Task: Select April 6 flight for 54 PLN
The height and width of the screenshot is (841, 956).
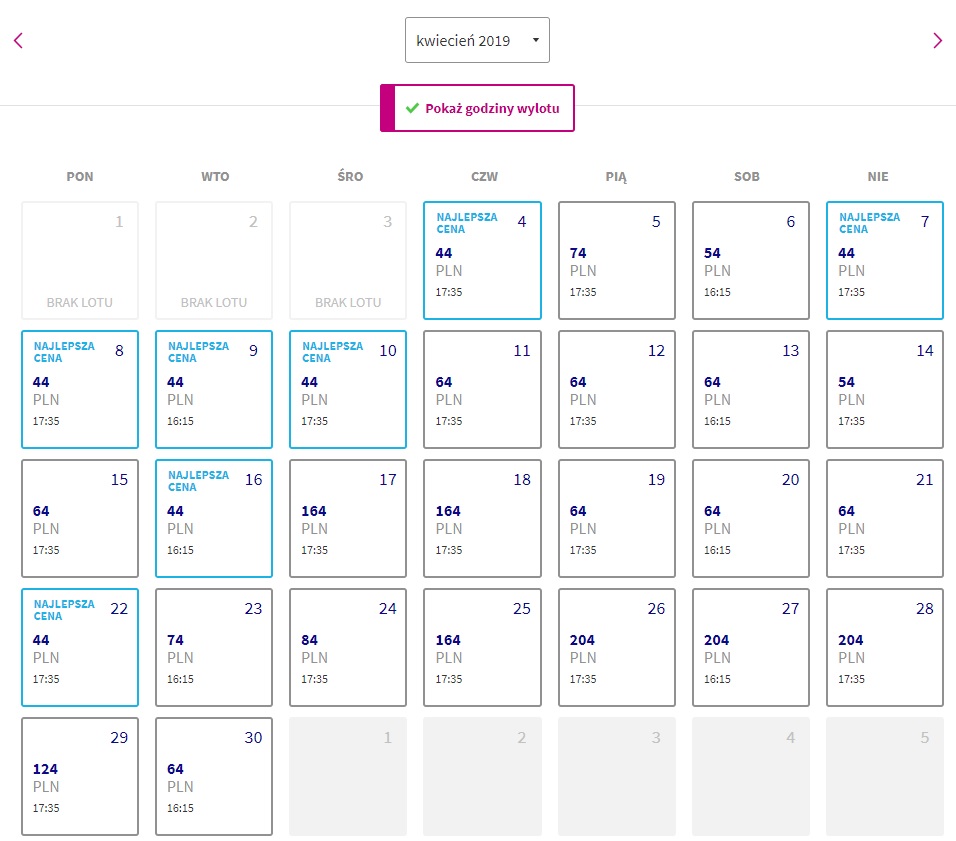Action: [x=751, y=260]
